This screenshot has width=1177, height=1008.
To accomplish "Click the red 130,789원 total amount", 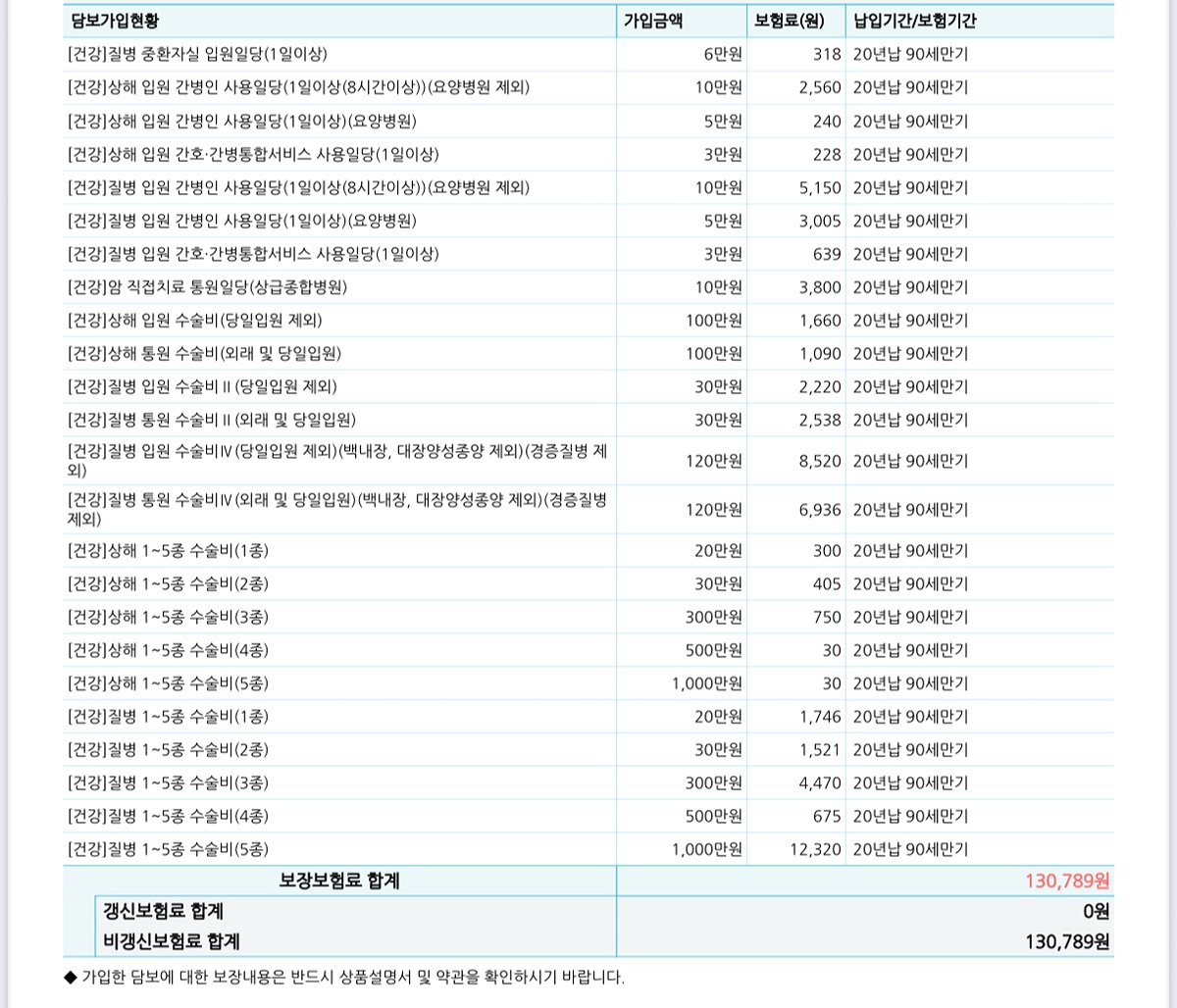I will pos(1067,882).
